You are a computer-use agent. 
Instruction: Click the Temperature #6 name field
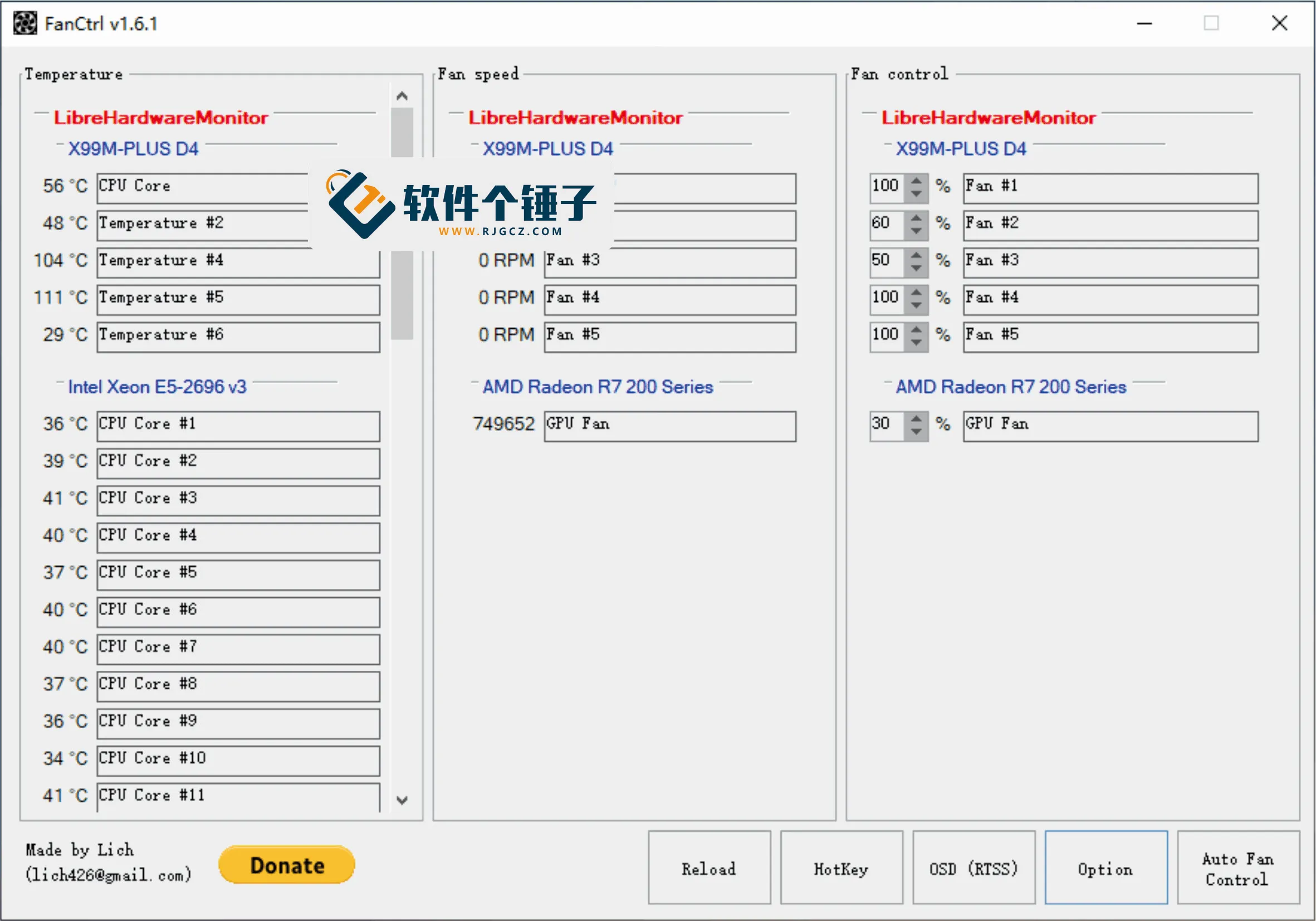coord(238,337)
